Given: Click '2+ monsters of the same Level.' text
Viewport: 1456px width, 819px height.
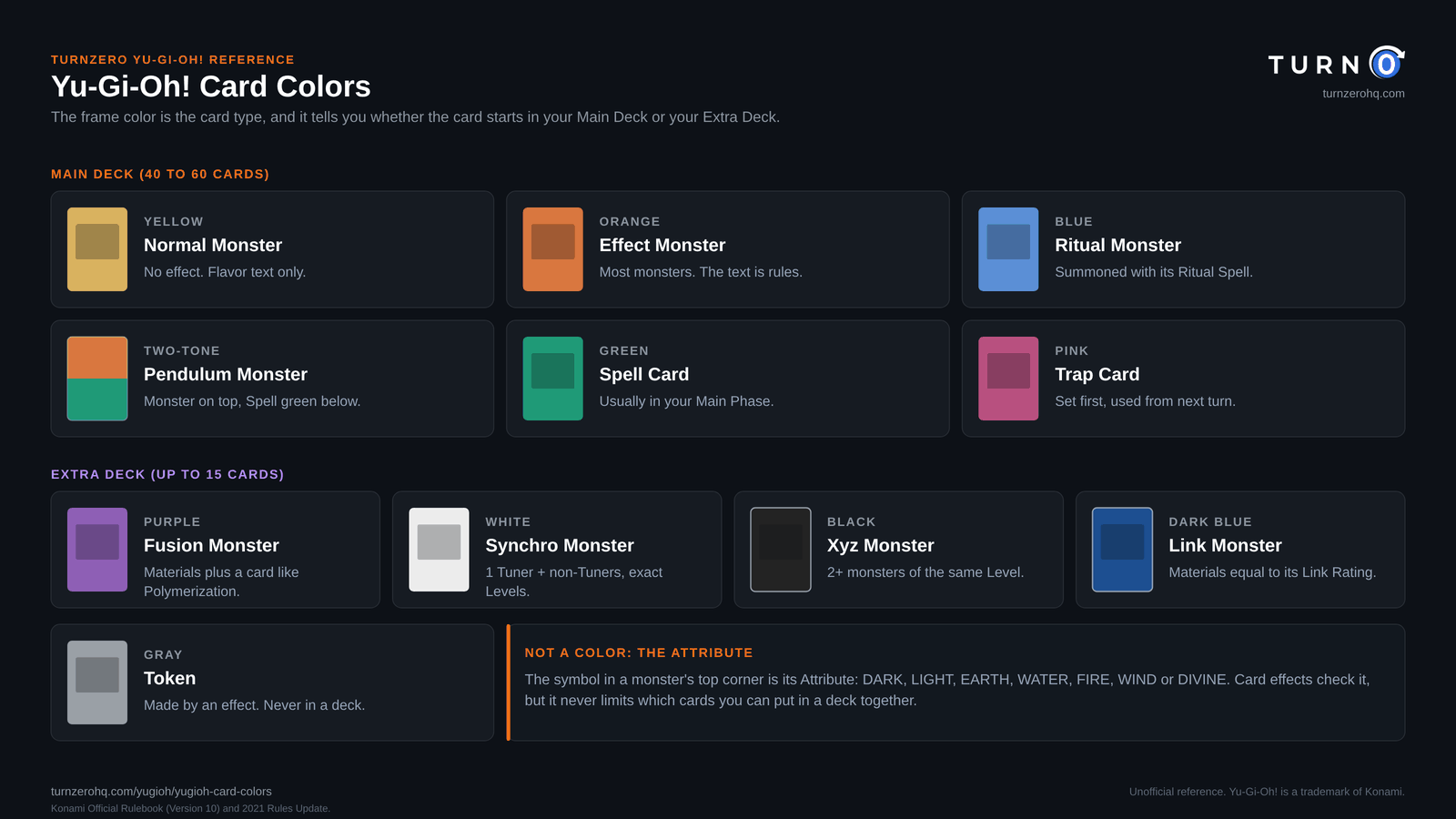Looking at the screenshot, I should coord(925,572).
